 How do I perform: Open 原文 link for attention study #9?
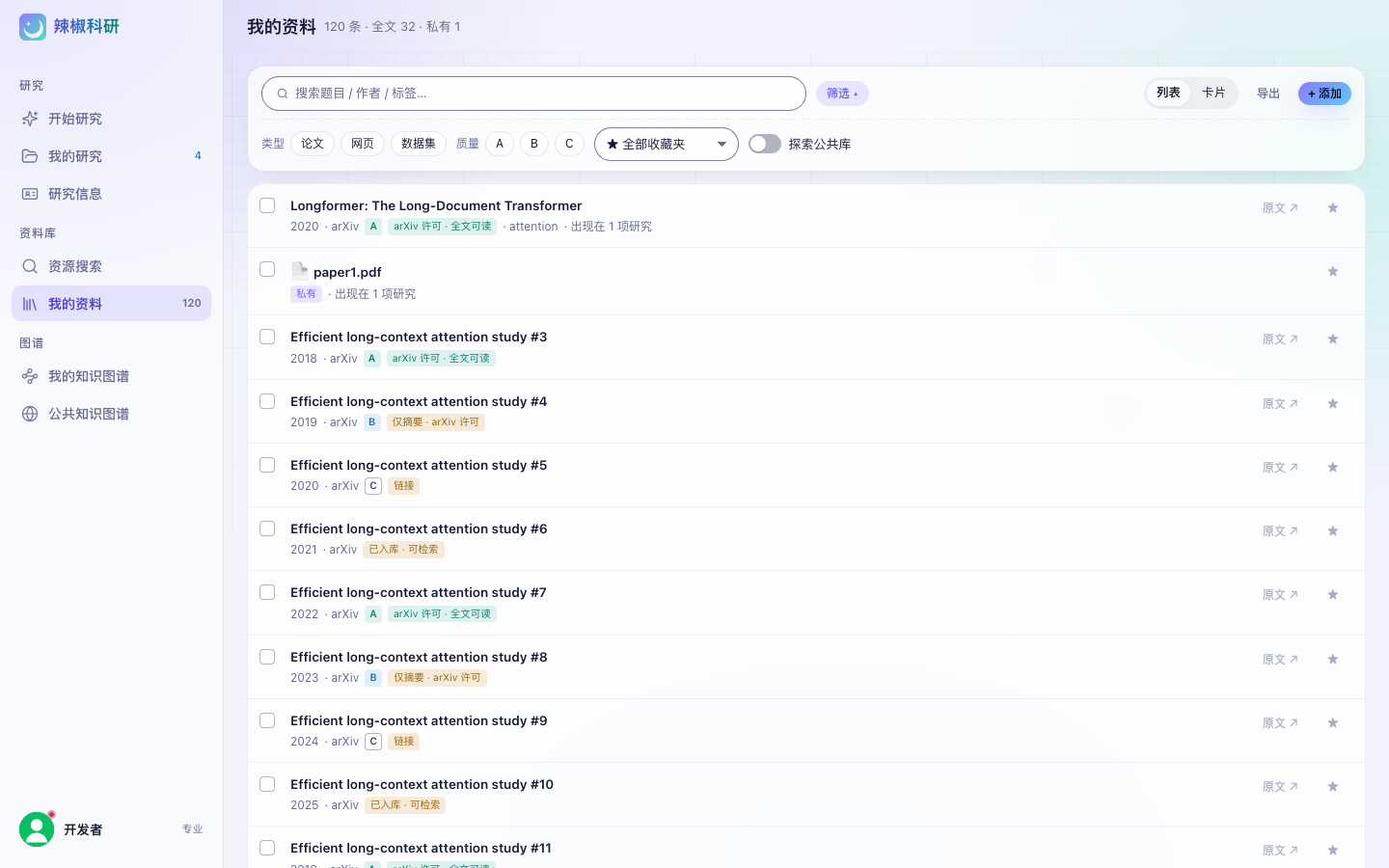click(1280, 723)
